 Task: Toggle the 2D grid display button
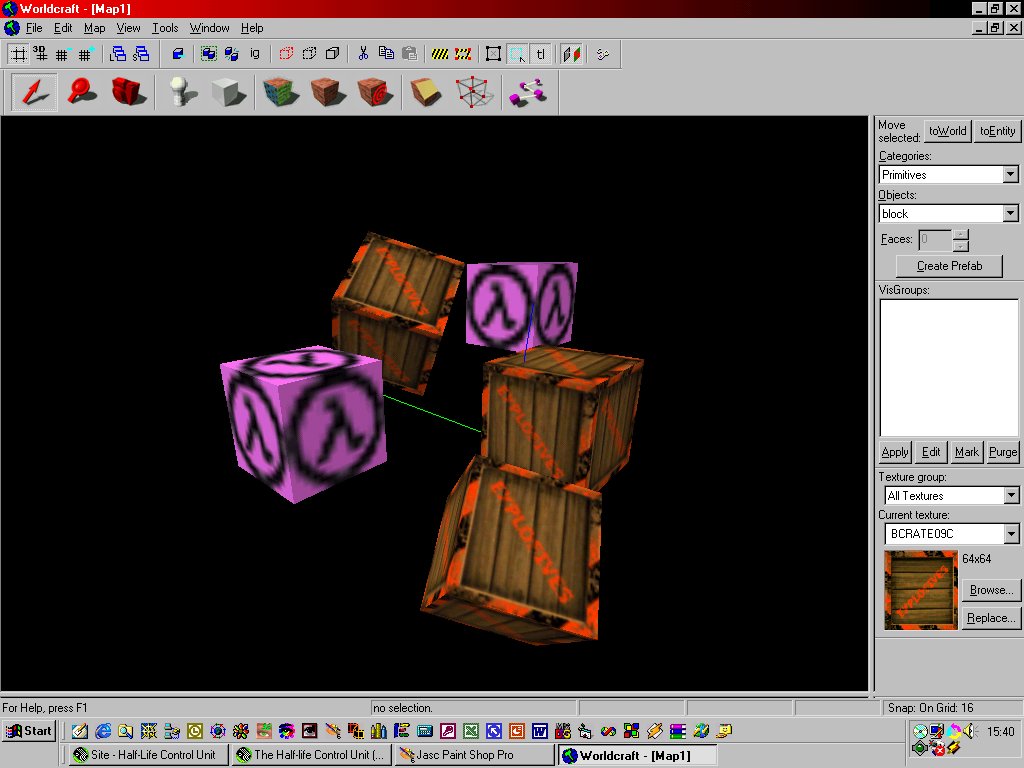19,54
